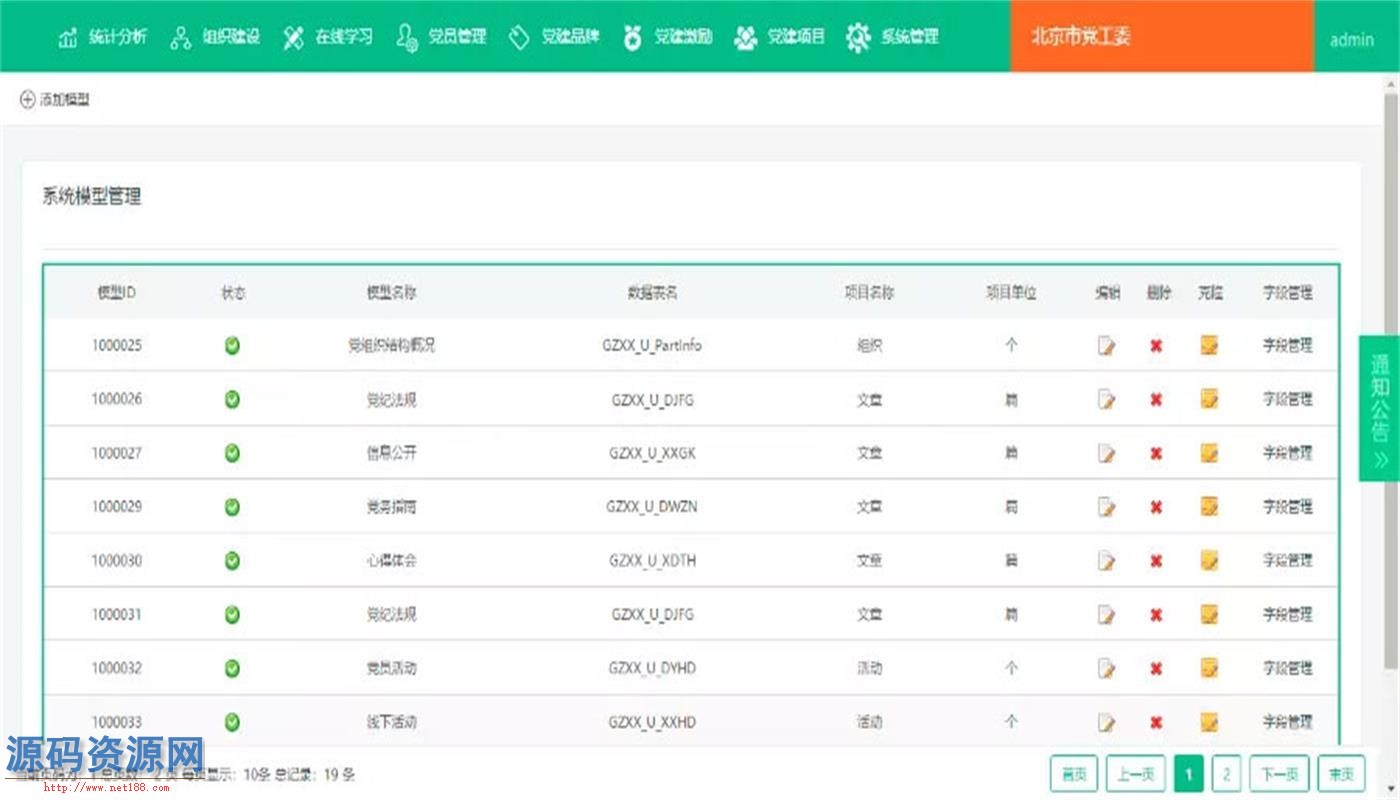Open the 党员管理 menu
This screenshot has height=800, width=1400.
(x=441, y=38)
